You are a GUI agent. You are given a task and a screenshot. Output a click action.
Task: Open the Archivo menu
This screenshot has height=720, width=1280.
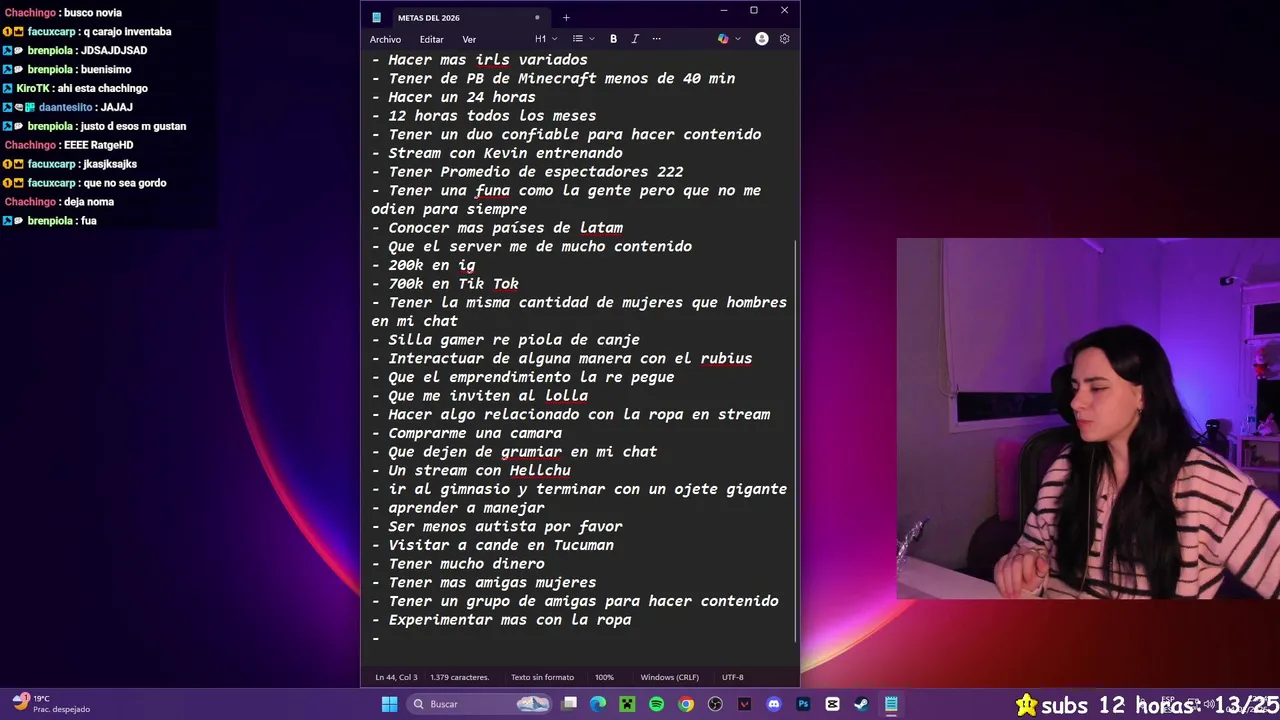tap(385, 39)
